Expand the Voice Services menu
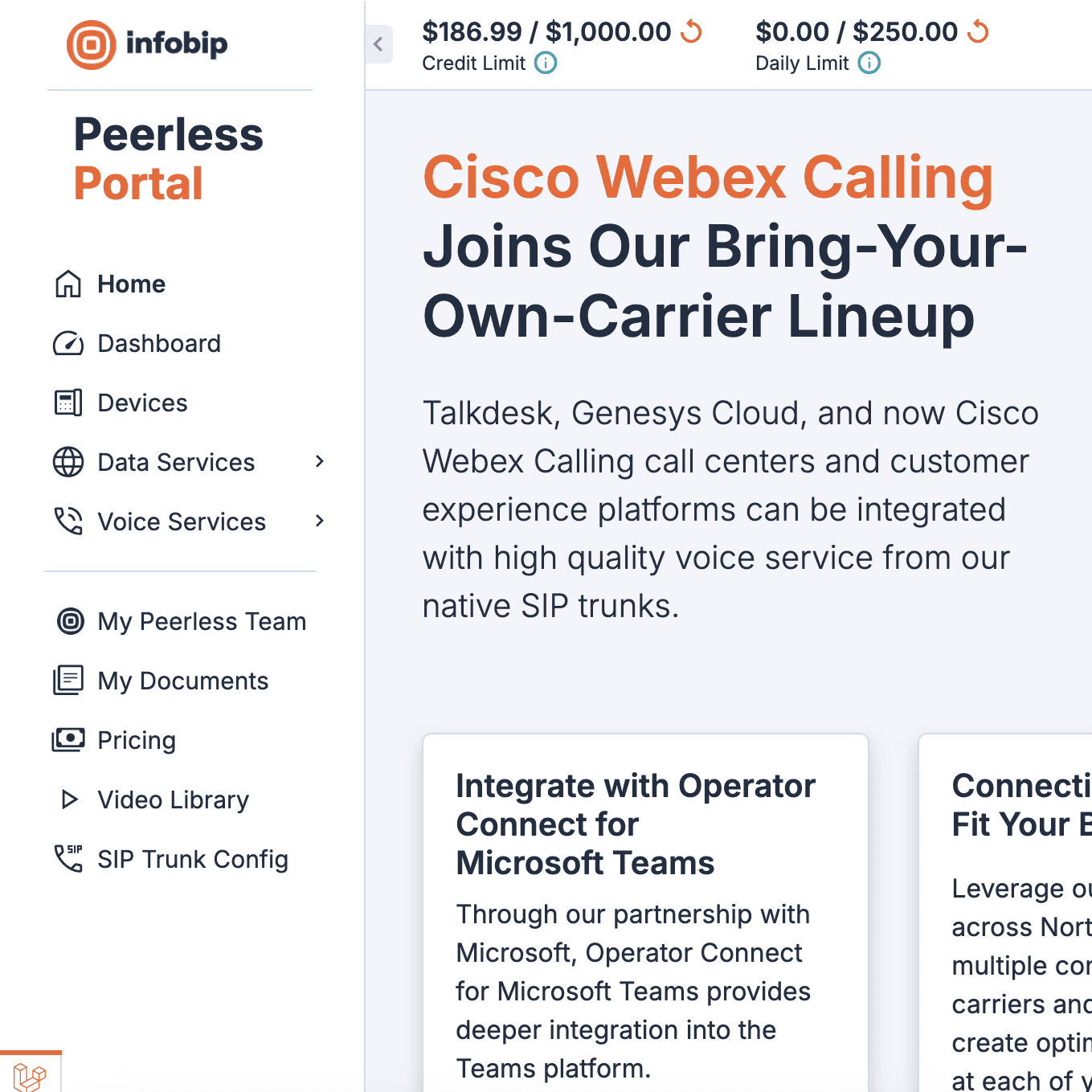The width and height of the screenshot is (1092, 1092). click(x=319, y=521)
